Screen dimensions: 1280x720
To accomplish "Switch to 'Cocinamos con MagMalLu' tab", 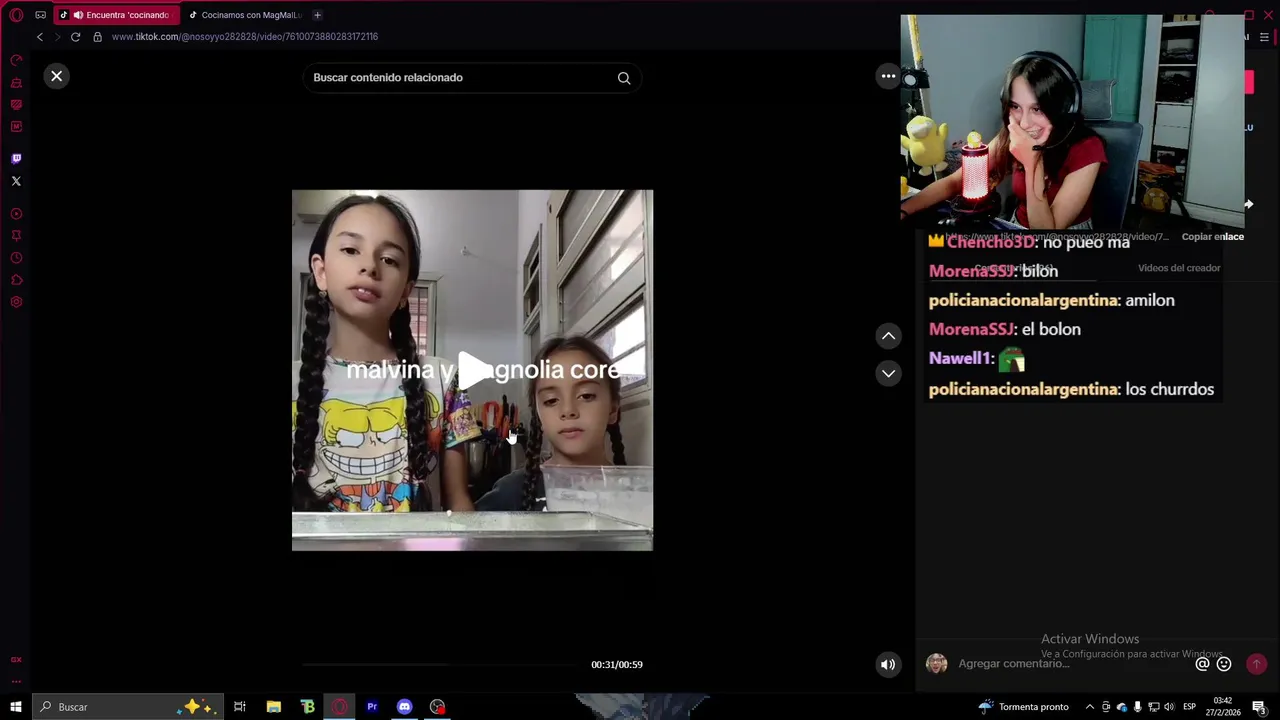I will coord(245,15).
